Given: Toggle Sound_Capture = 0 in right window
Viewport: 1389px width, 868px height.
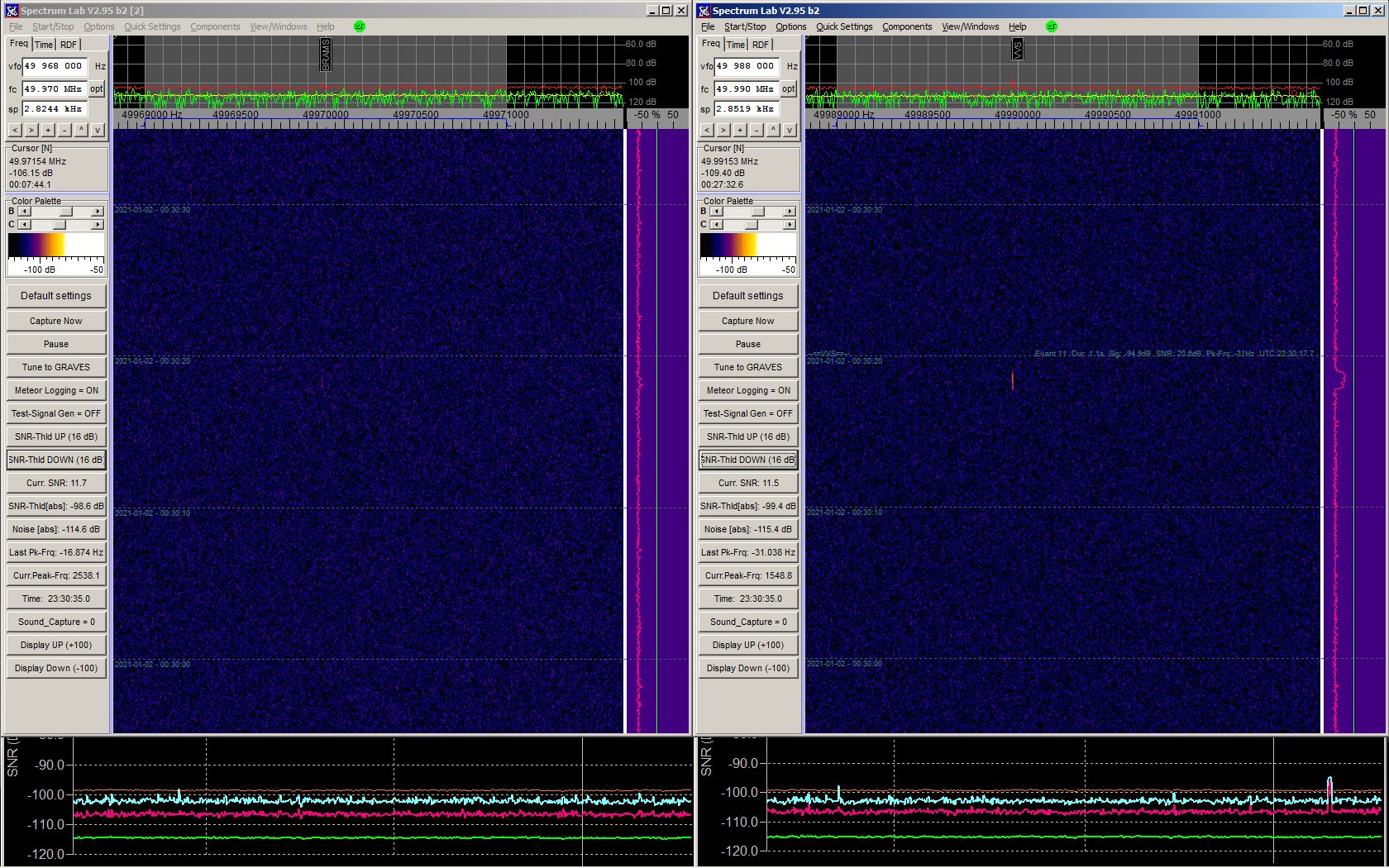Looking at the screenshot, I should (748, 622).
